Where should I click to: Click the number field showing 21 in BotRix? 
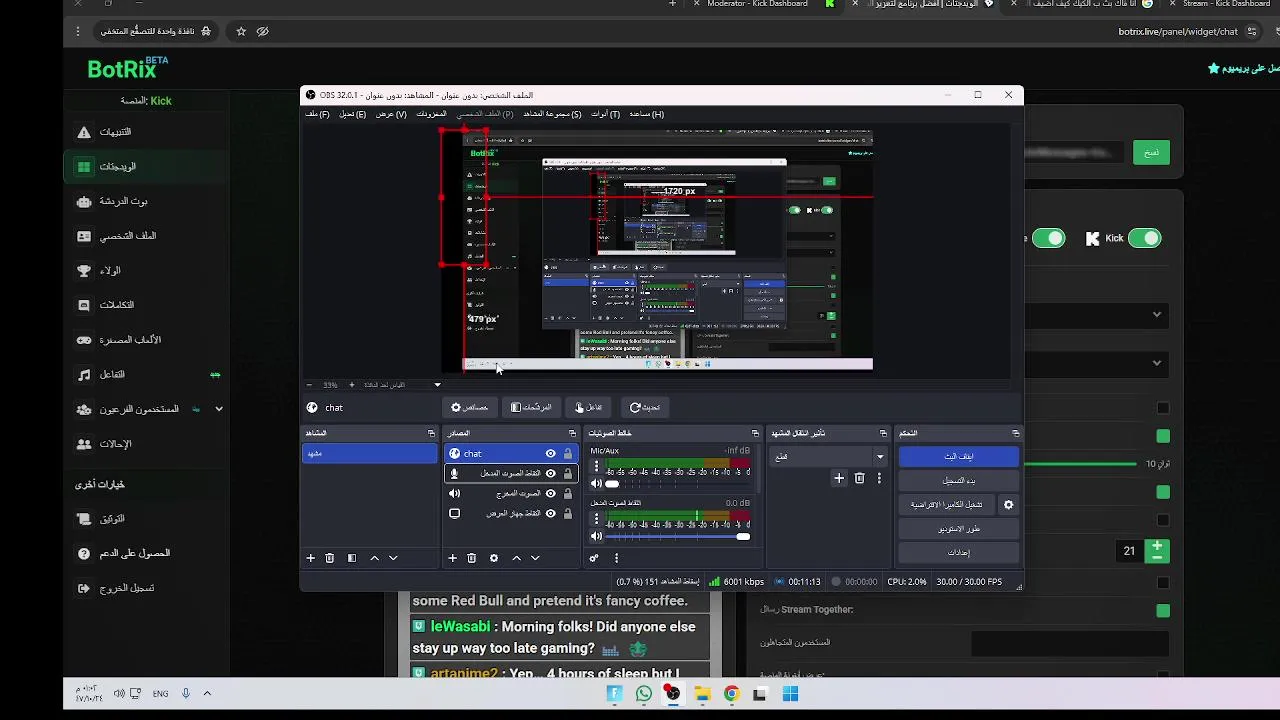1129,551
